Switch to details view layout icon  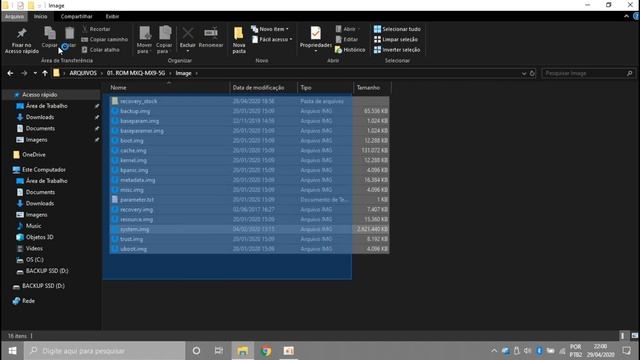tap(622, 336)
